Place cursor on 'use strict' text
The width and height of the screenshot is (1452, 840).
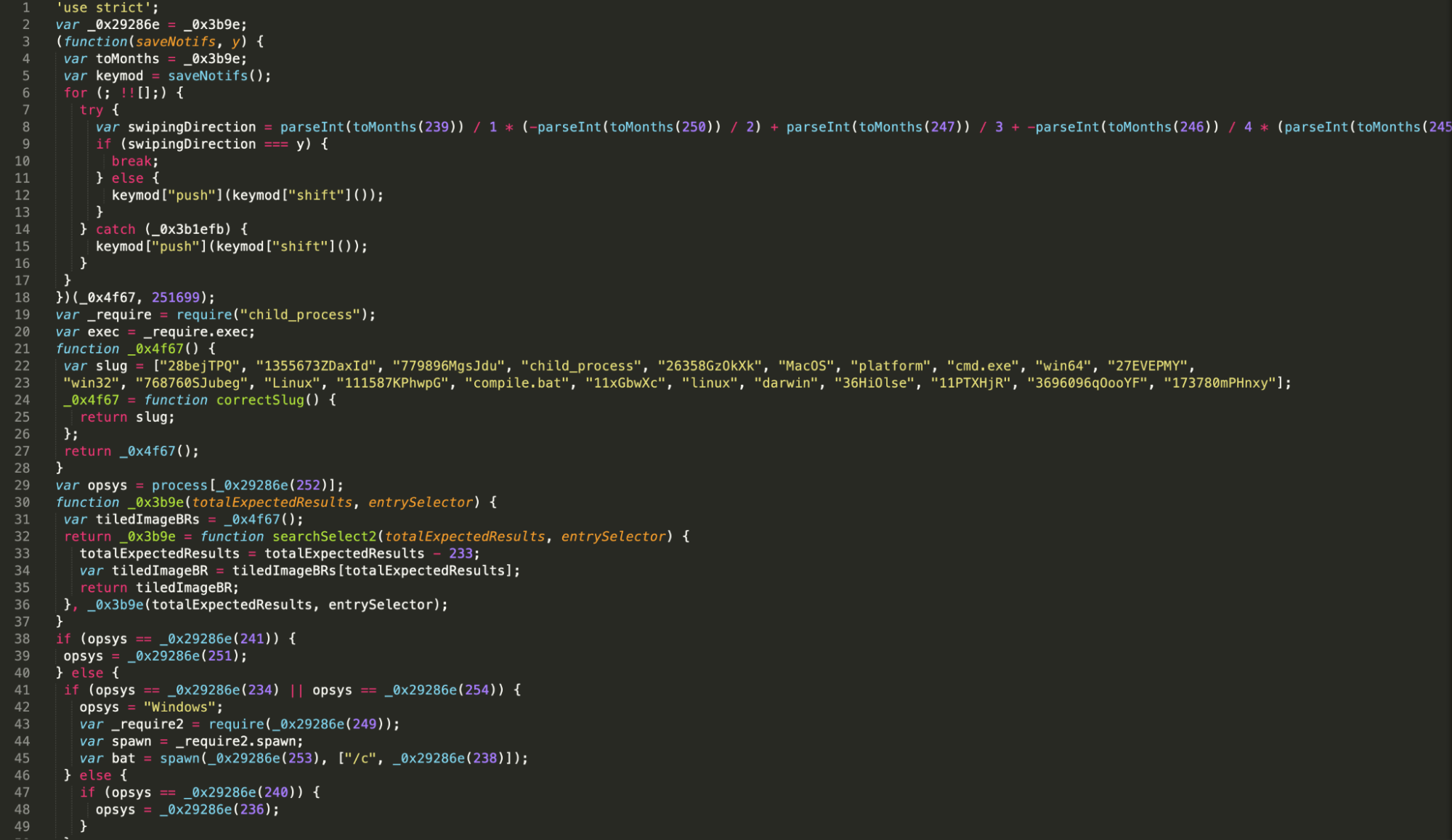tap(104, 8)
